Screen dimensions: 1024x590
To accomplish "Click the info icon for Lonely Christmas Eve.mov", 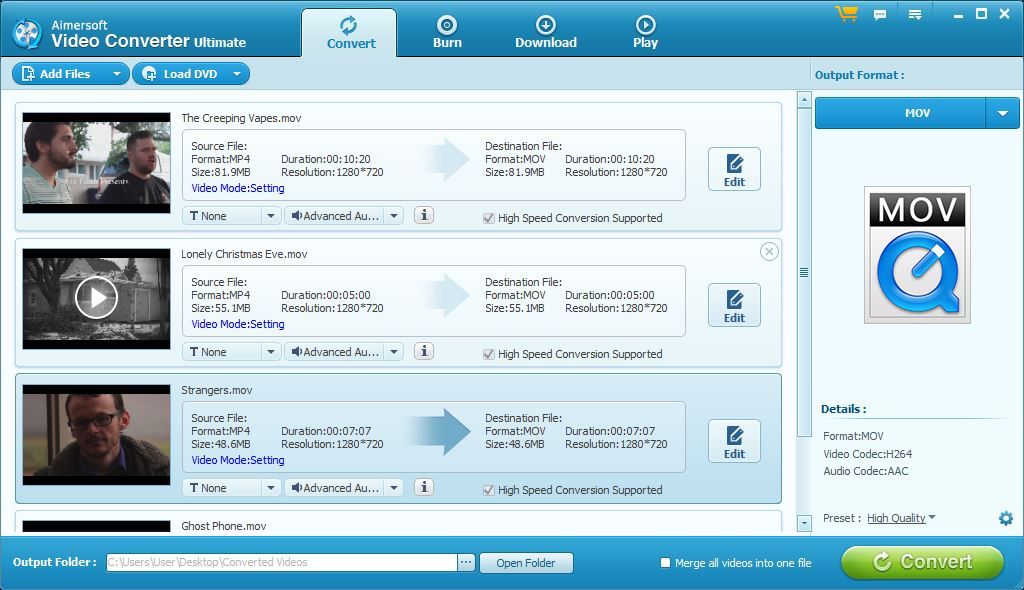I will pyautogui.click(x=423, y=351).
